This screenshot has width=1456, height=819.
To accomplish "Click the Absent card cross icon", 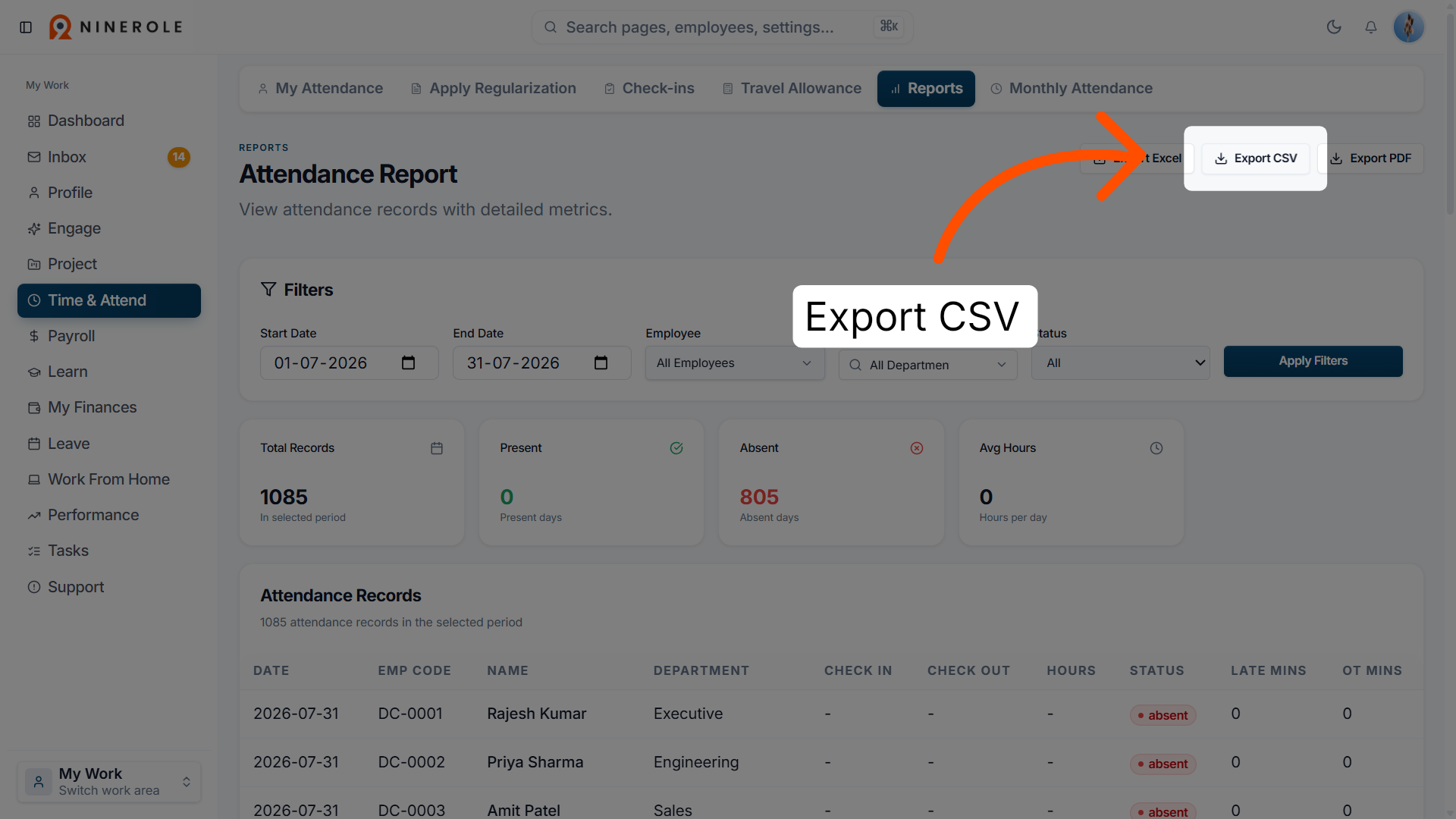I will point(916,449).
